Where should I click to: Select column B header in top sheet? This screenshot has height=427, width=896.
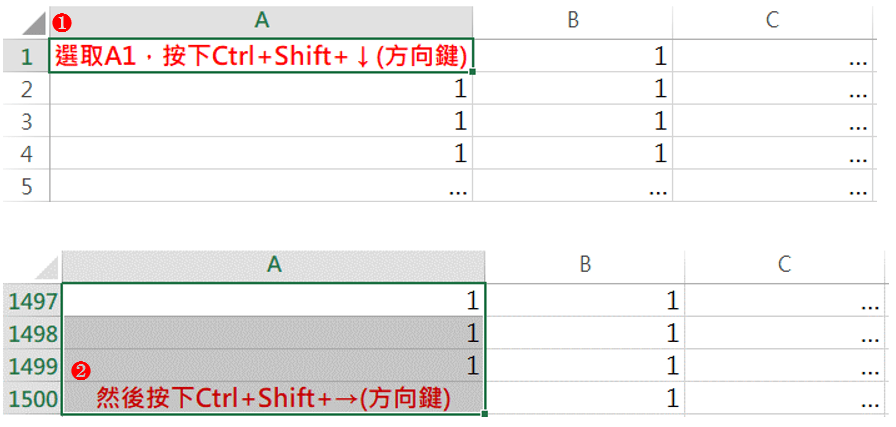tap(573, 22)
